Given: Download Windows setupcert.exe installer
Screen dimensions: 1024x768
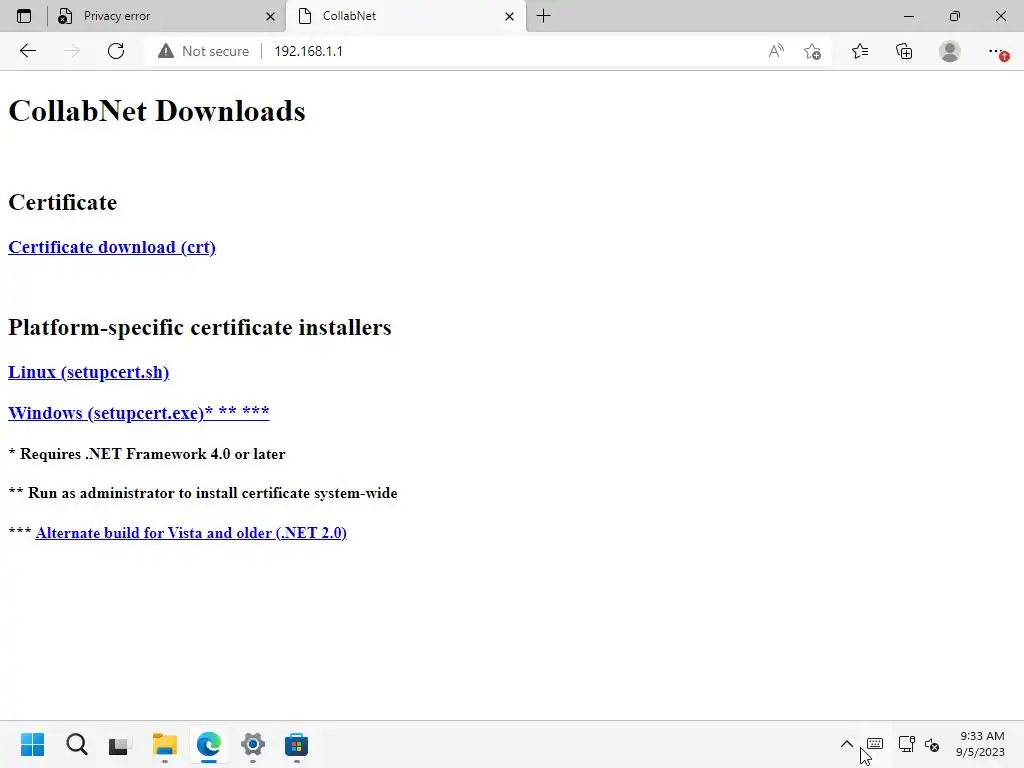Looking at the screenshot, I should [x=138, y=413].
